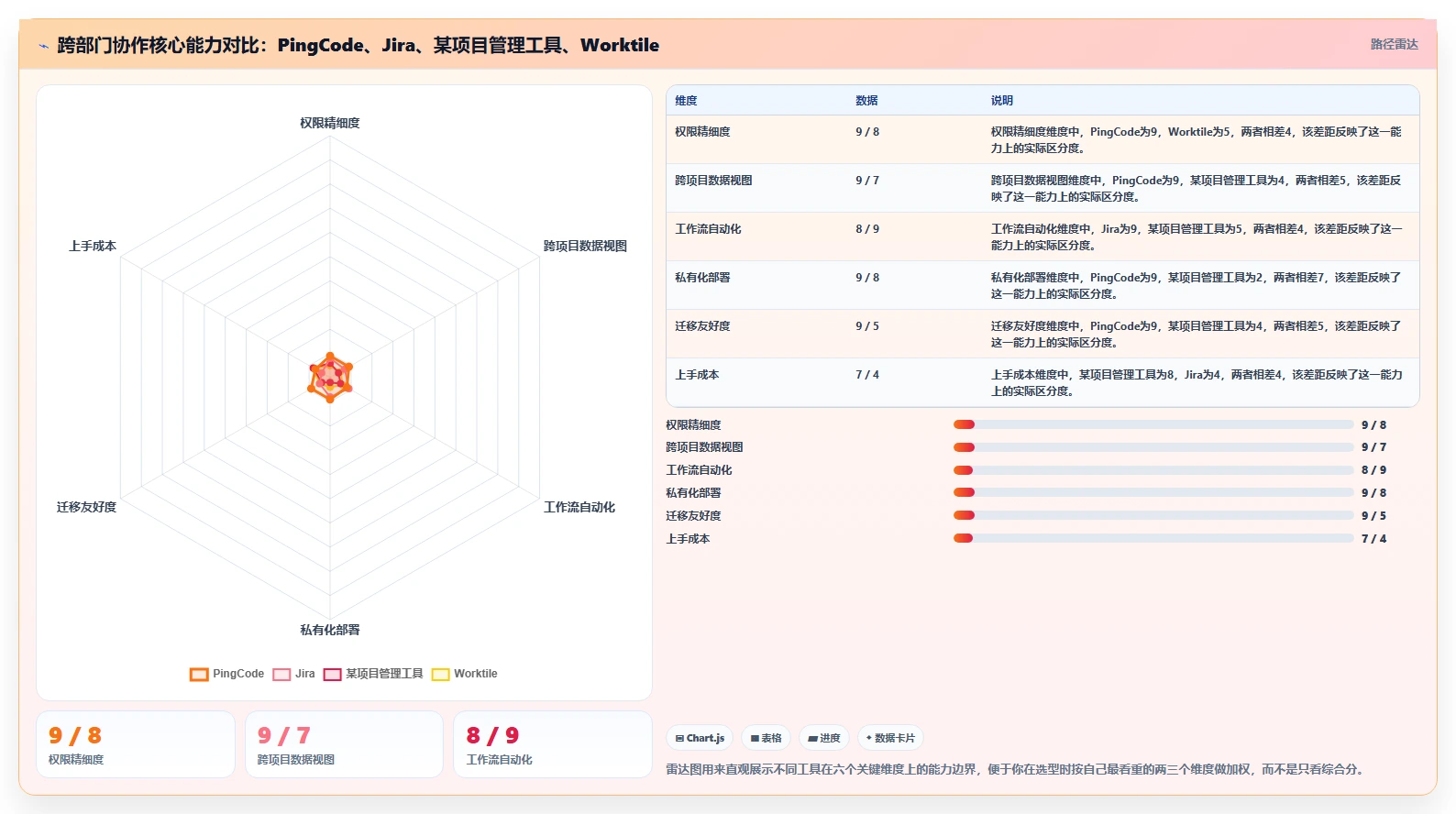Click the Chart.js tag chip

click(700, 738)
